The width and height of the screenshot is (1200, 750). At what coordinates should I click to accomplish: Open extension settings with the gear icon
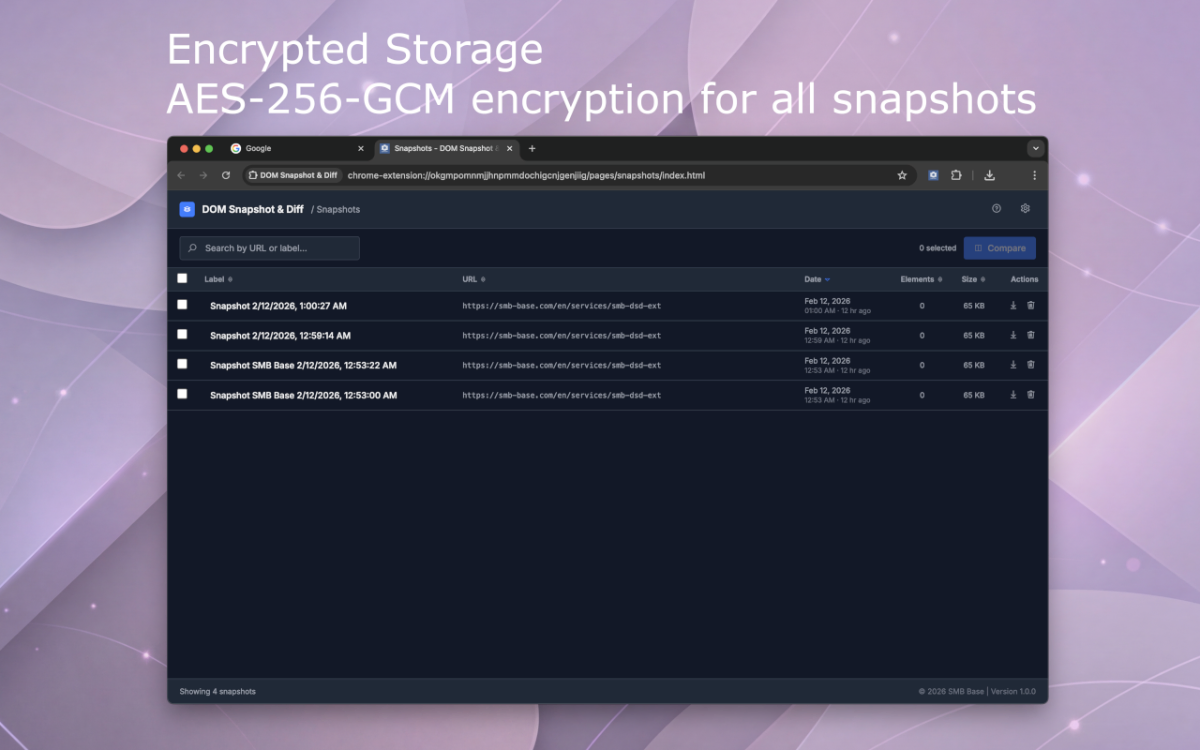pyautogui.click(x=1024, y=208)
